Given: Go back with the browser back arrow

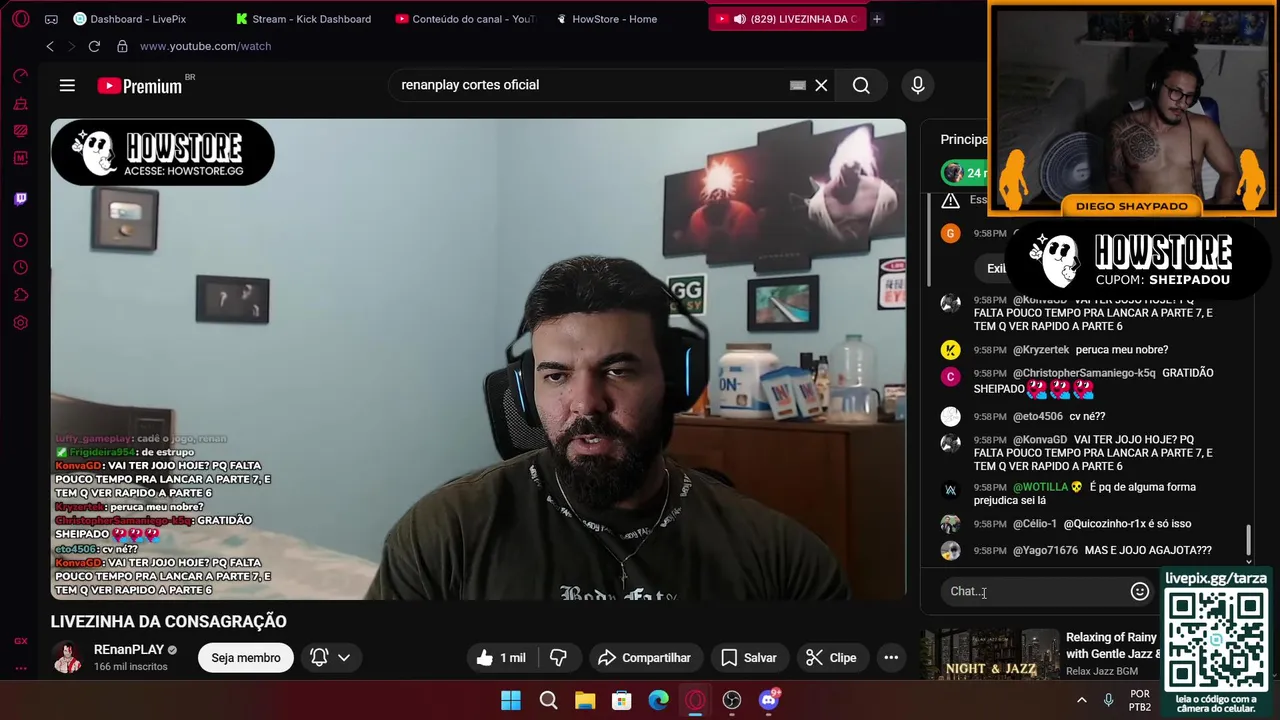Looking at the screenshot, I should pos(50,46).
